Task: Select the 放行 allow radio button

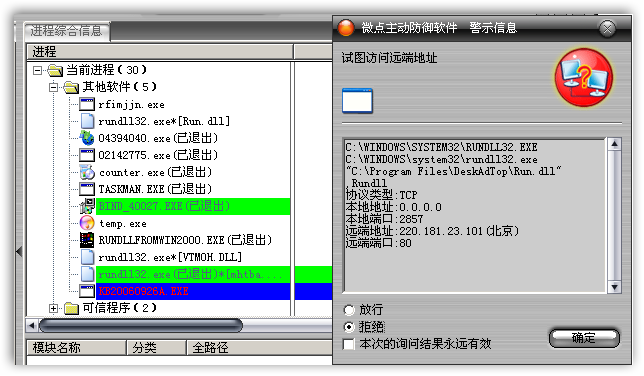Action: [349, 309]
